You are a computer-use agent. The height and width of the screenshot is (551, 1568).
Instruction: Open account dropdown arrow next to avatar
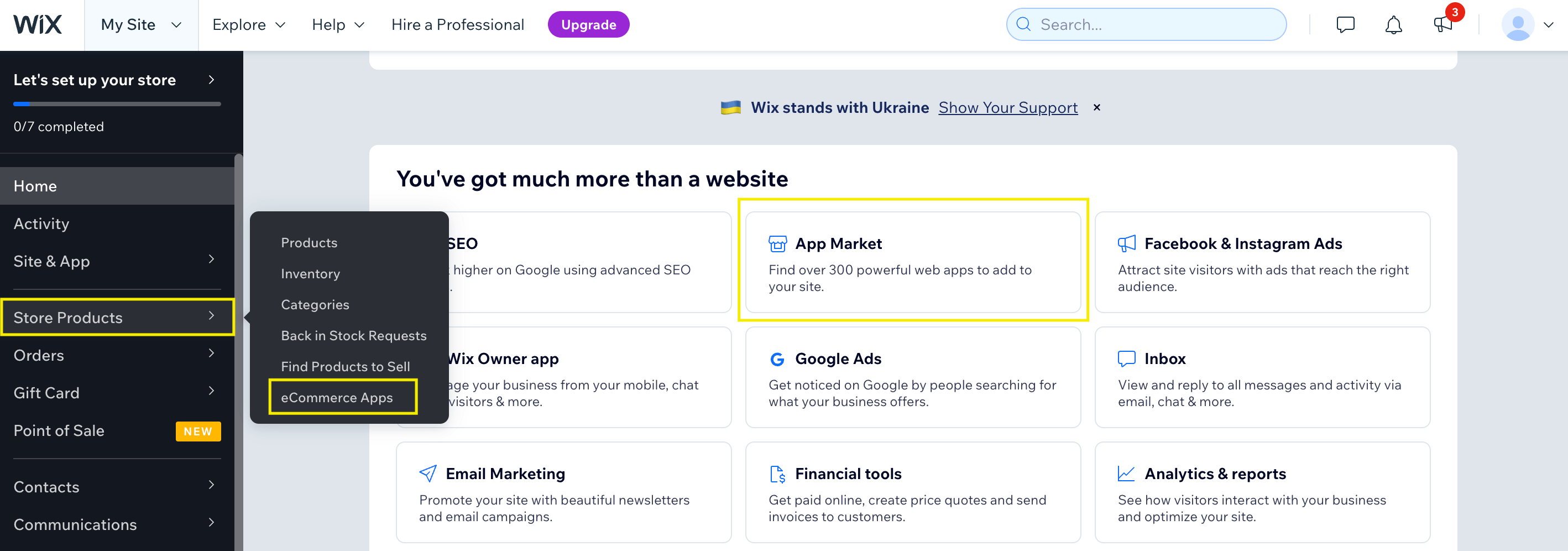[x=1549, y=25]
